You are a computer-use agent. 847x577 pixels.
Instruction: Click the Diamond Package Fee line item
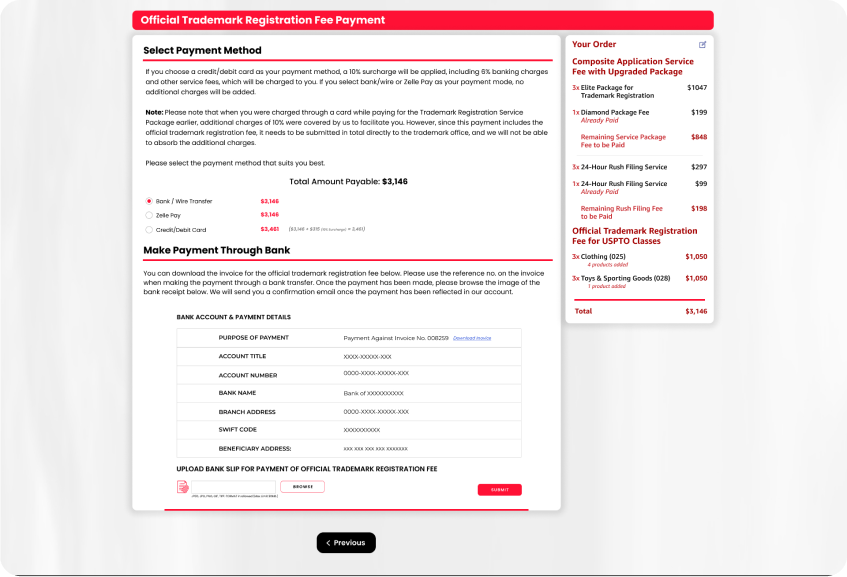614,112
